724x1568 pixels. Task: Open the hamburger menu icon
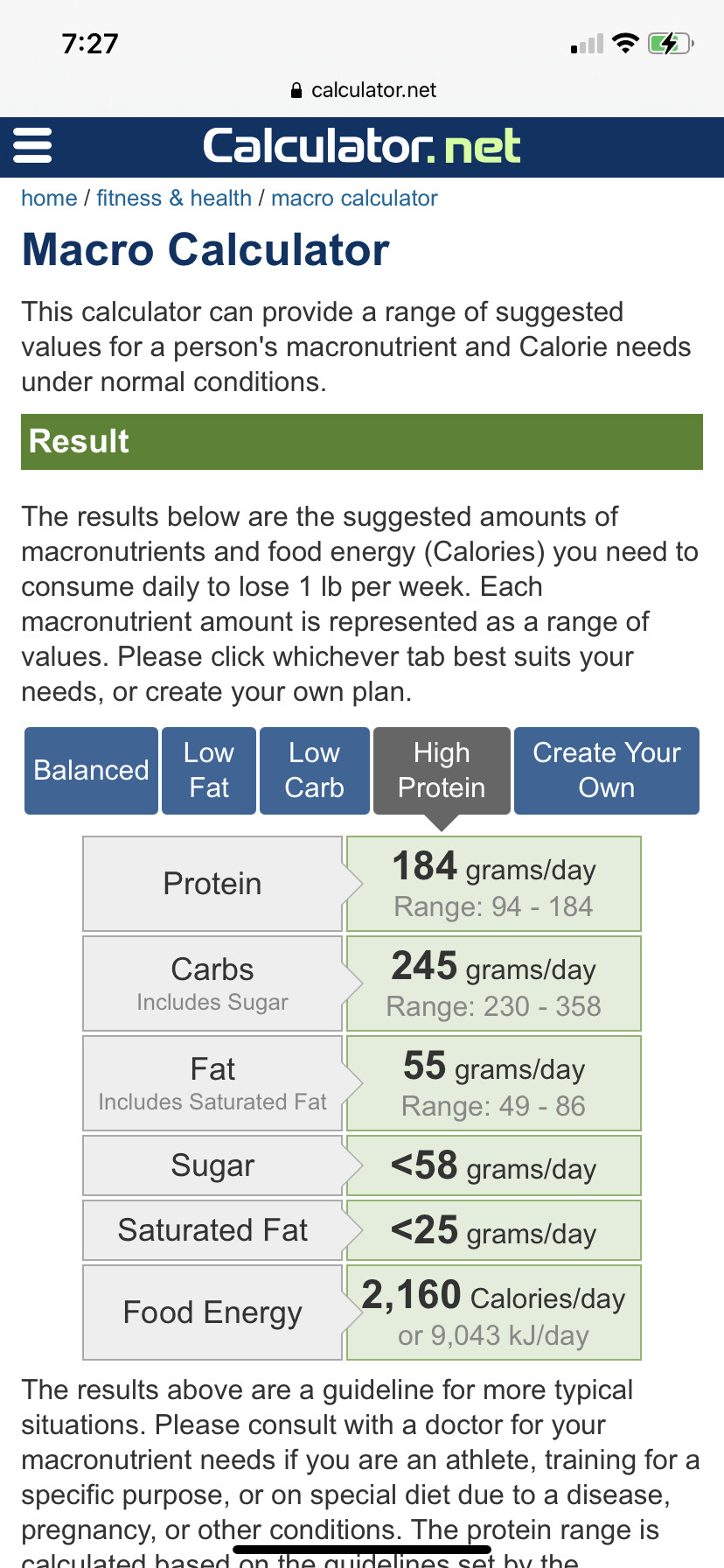click(x=32, y=145)
